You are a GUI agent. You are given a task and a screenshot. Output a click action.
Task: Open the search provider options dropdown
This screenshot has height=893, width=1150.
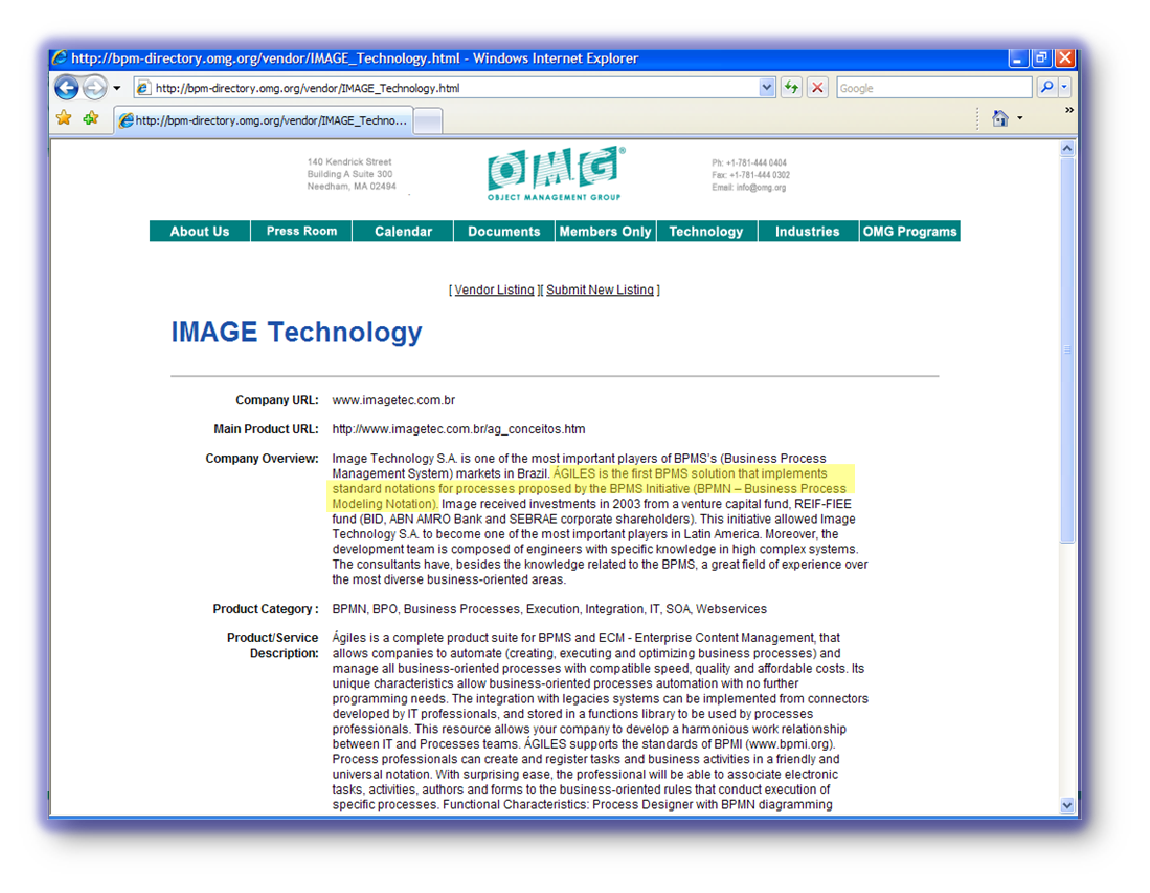[1064, 88]
